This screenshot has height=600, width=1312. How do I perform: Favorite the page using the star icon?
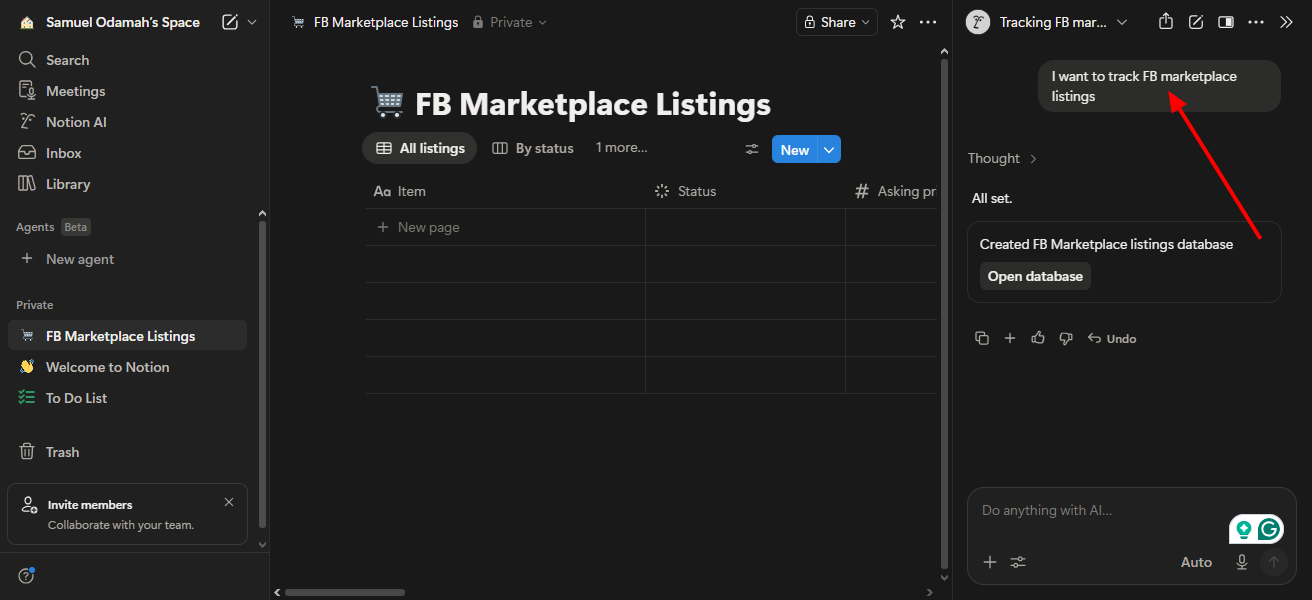pyautogui.click(x=896, y=21)
